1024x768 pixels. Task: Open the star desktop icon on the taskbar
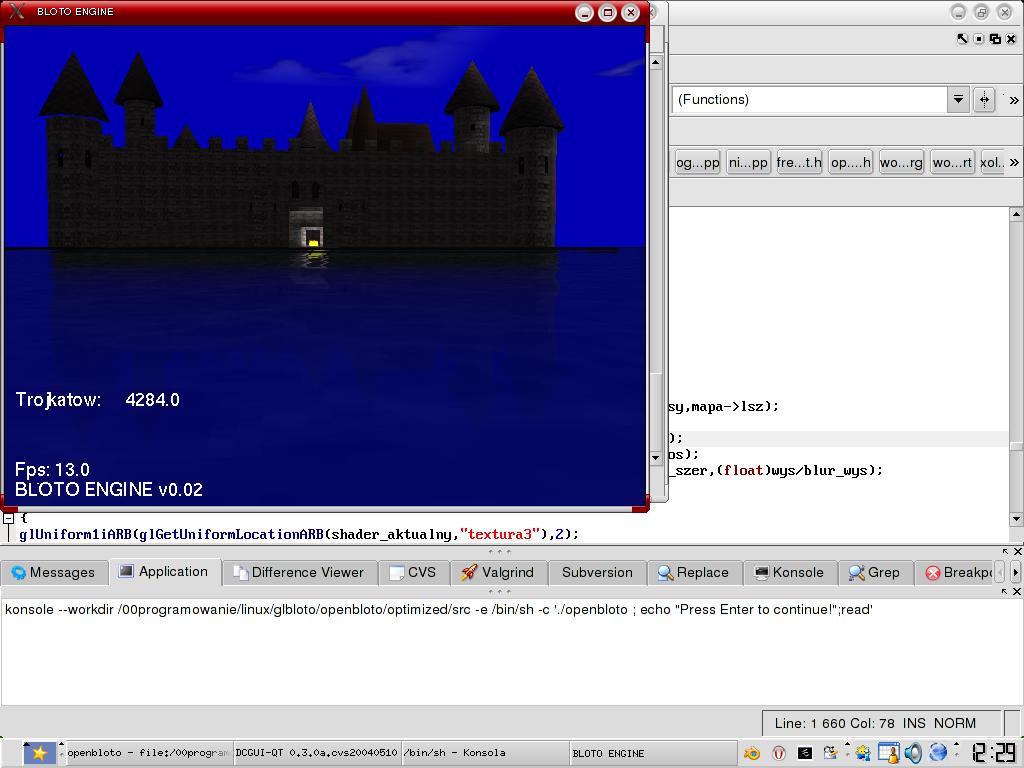coord(39,754)
